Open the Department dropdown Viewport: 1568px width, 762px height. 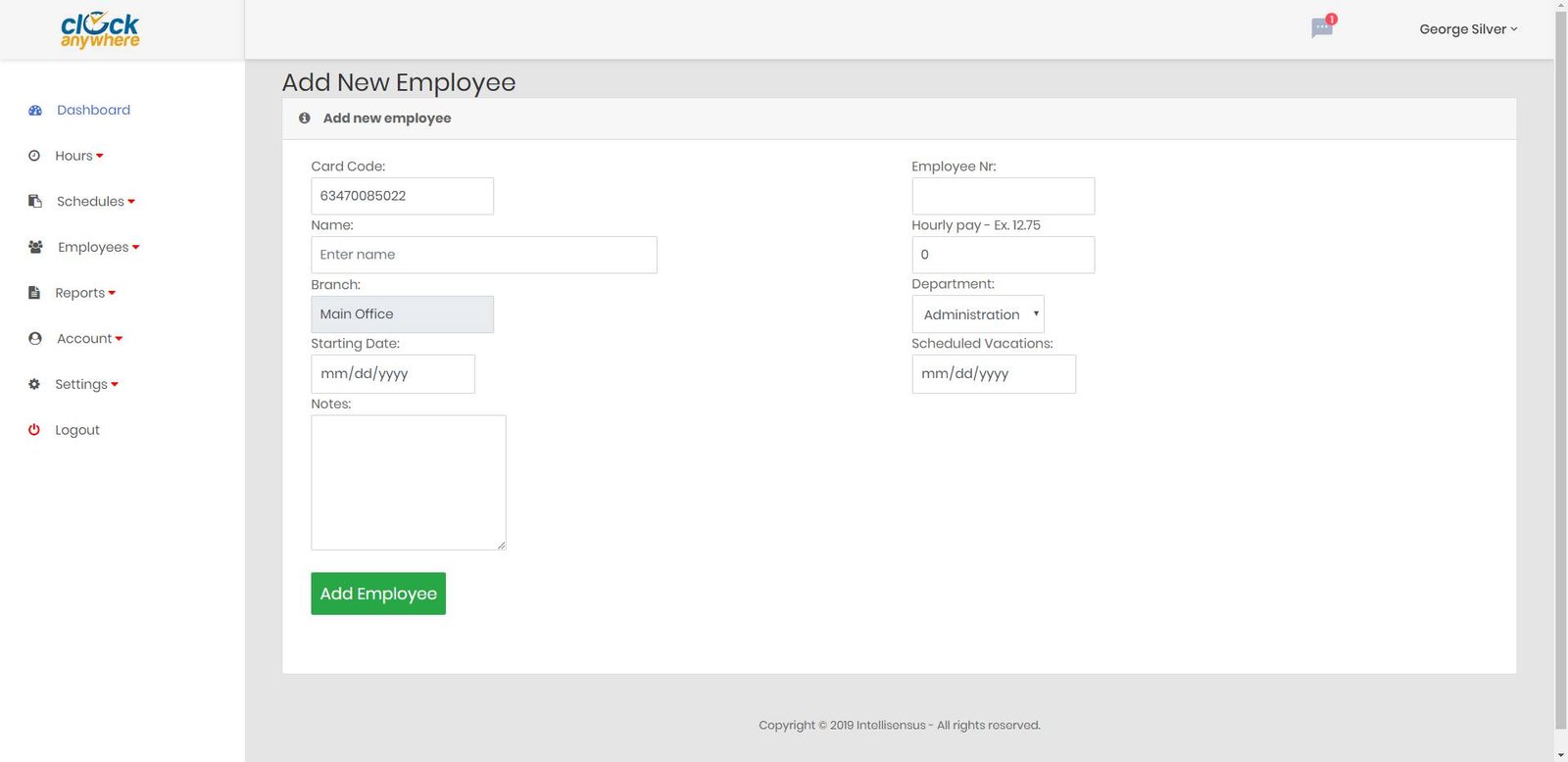977,314
